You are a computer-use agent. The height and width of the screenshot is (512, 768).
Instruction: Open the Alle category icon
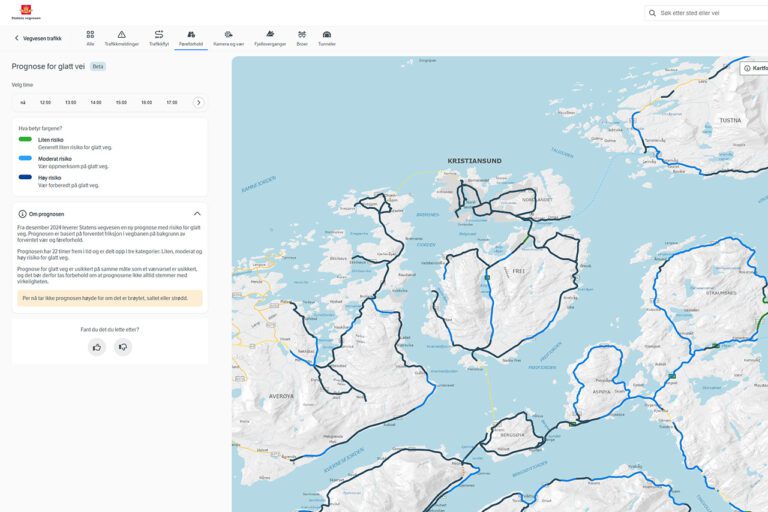(x=90, y=35)
